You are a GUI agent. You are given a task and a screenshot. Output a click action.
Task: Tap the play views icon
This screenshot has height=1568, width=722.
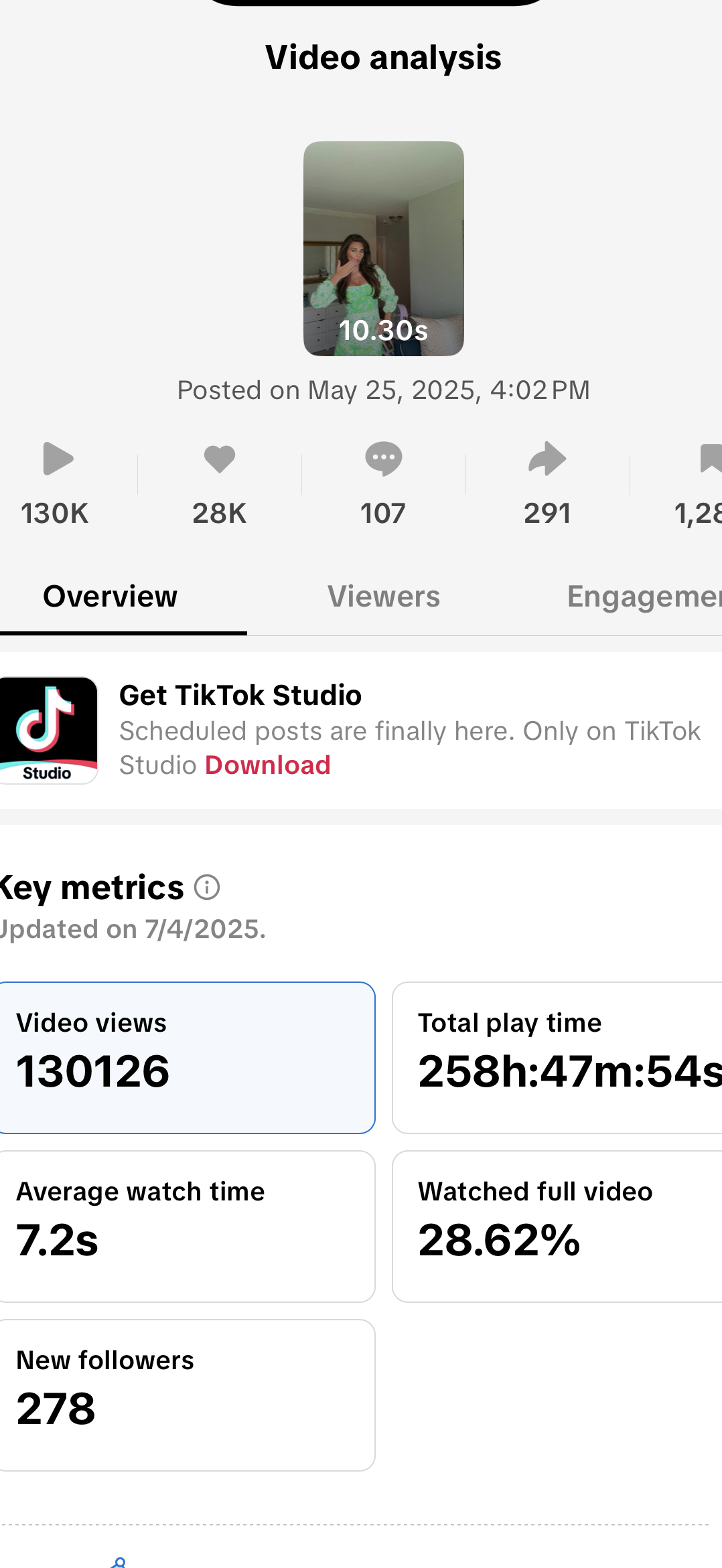(58, 459)
